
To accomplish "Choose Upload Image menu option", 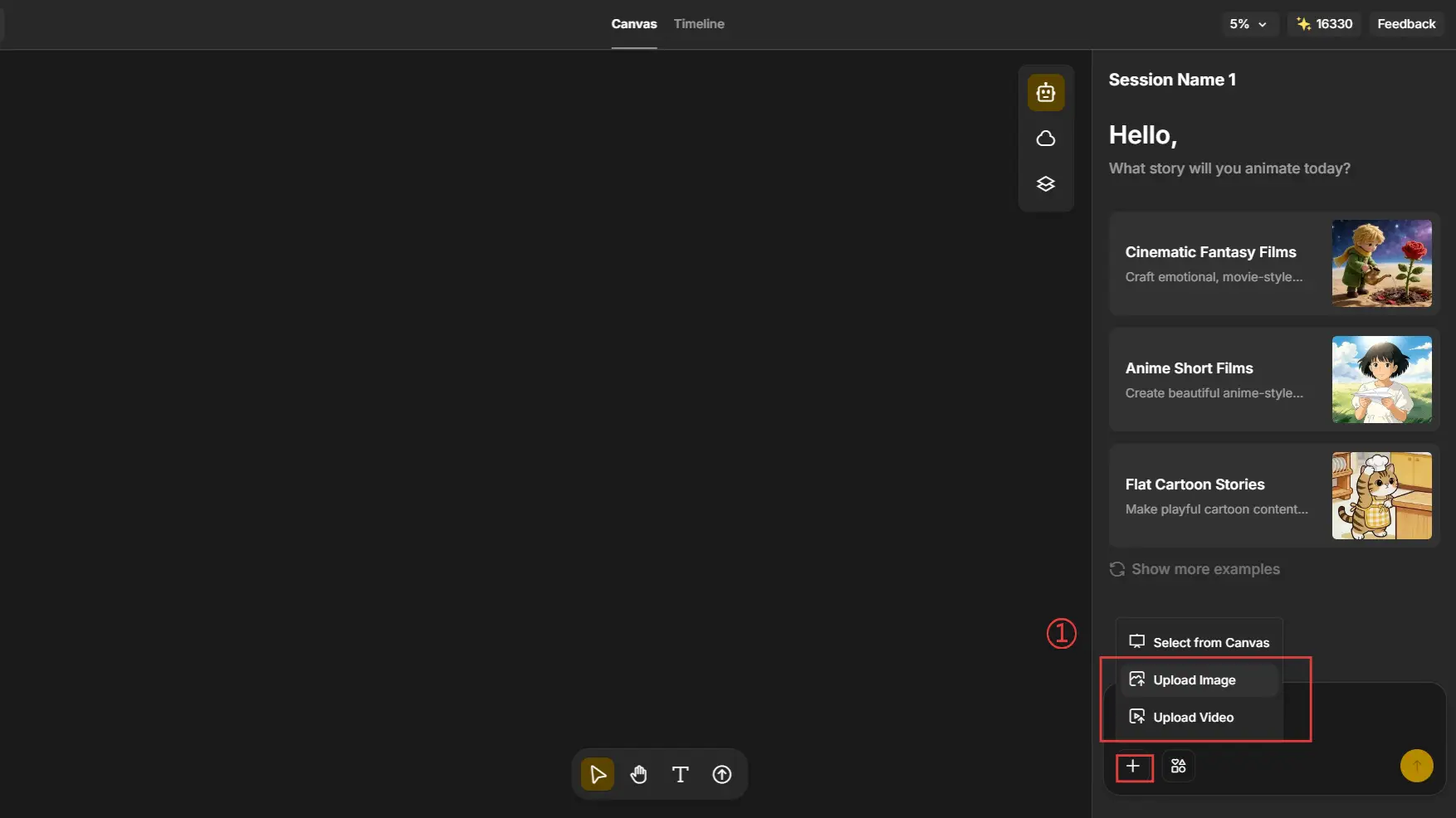I will pyautogui.click(x=1199, y=679).
